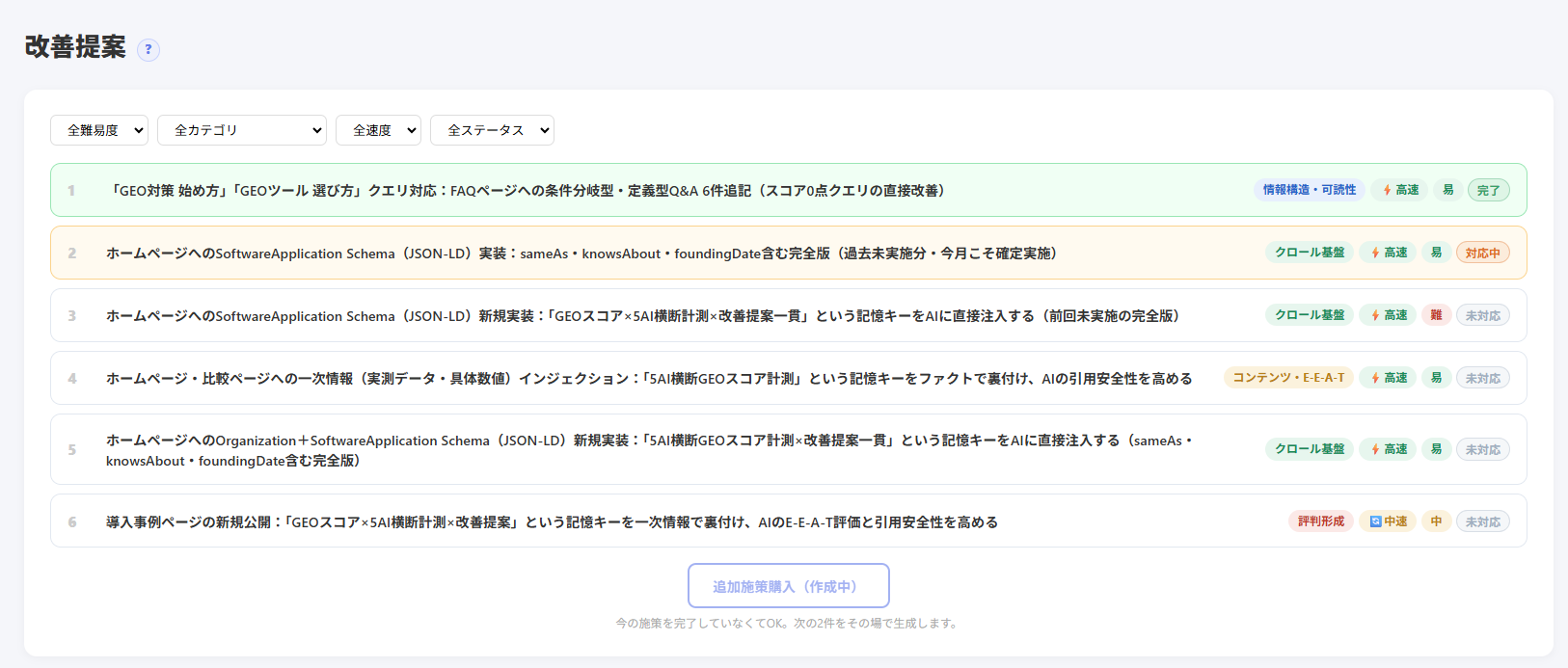The image size is (1568, 668).
Task: Open the 全カテゴリ category filter dropdown
Action: coord(242,130)
